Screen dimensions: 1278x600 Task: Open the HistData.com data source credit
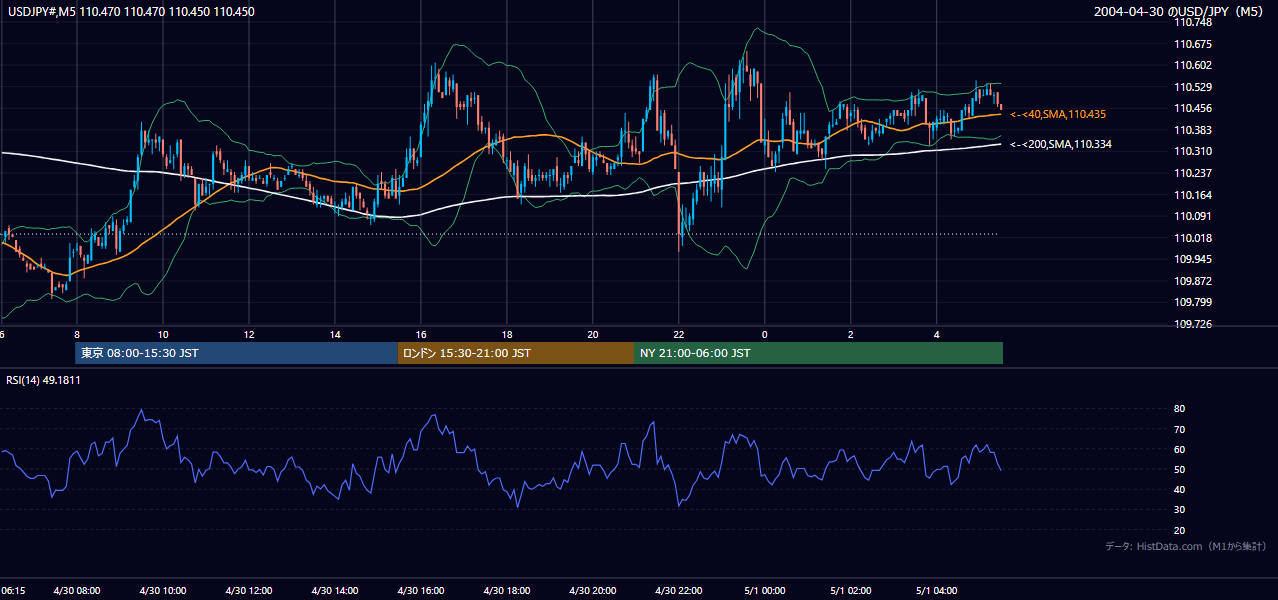[x=1186, y=547]
